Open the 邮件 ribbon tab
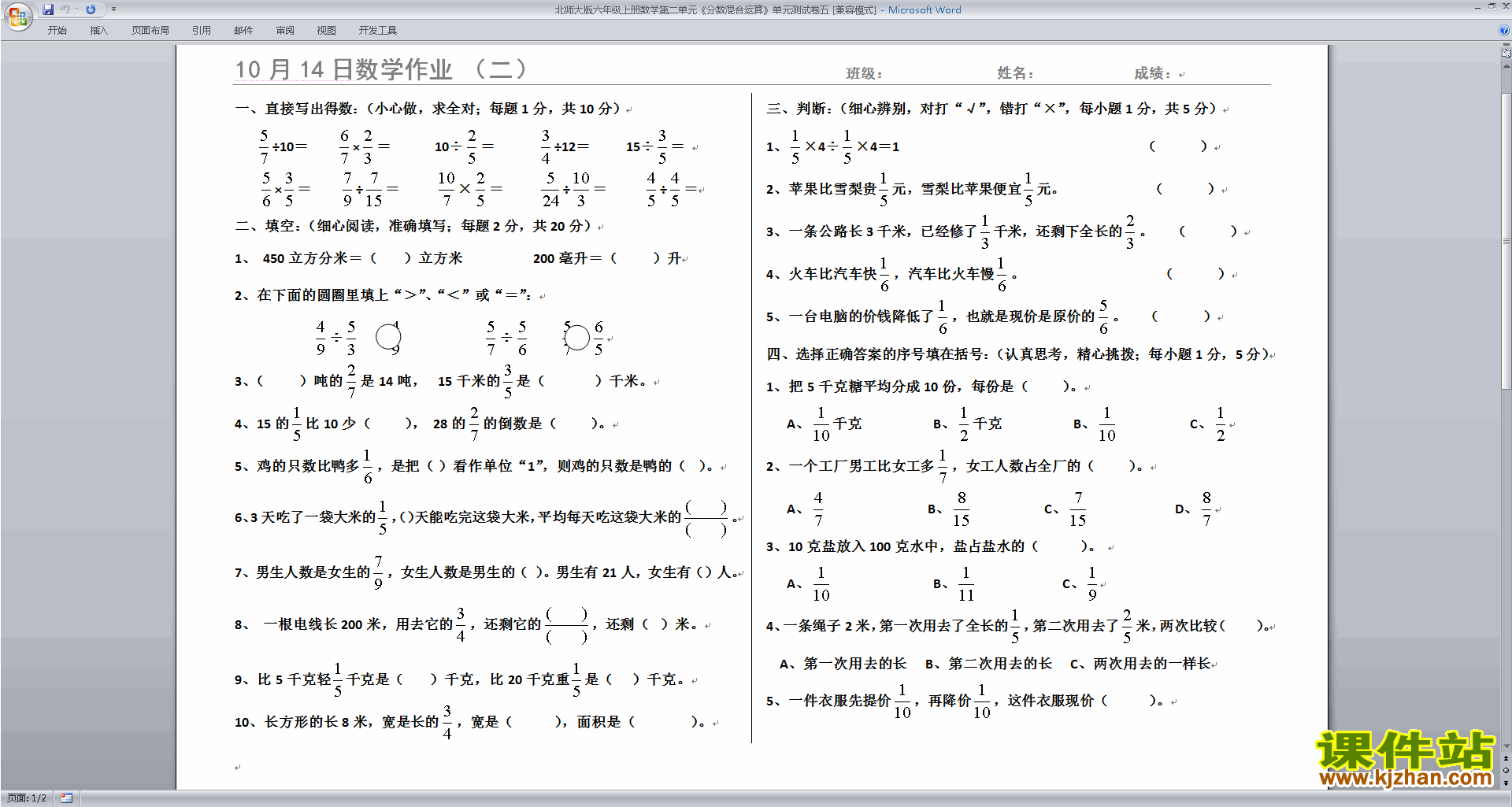Viewport: 1512px width, 807px height. click(x=243, y=31)
